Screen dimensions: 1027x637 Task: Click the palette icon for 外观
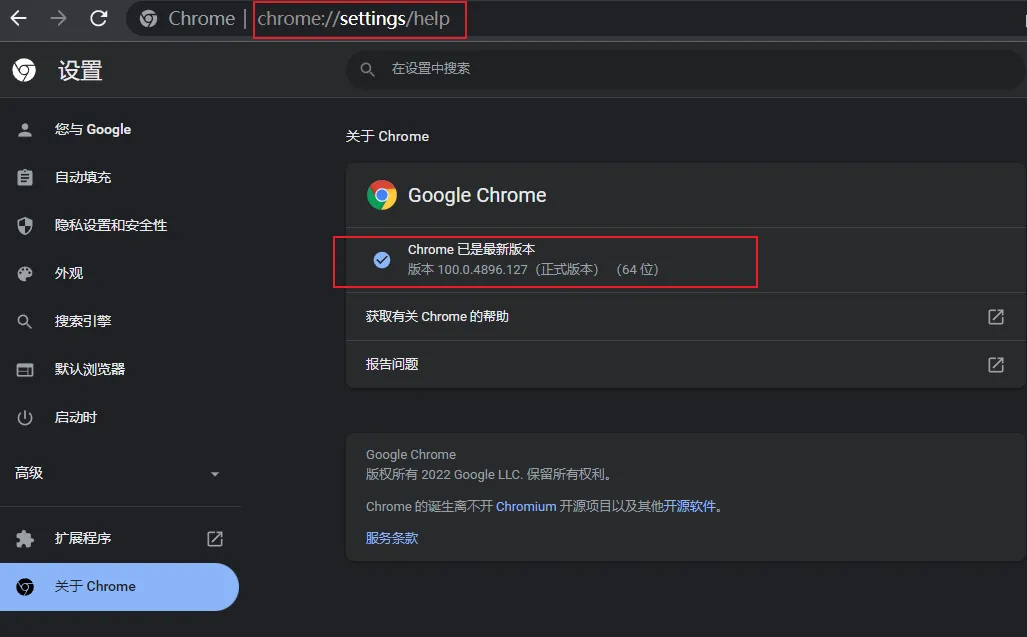(x=25, y=274)
